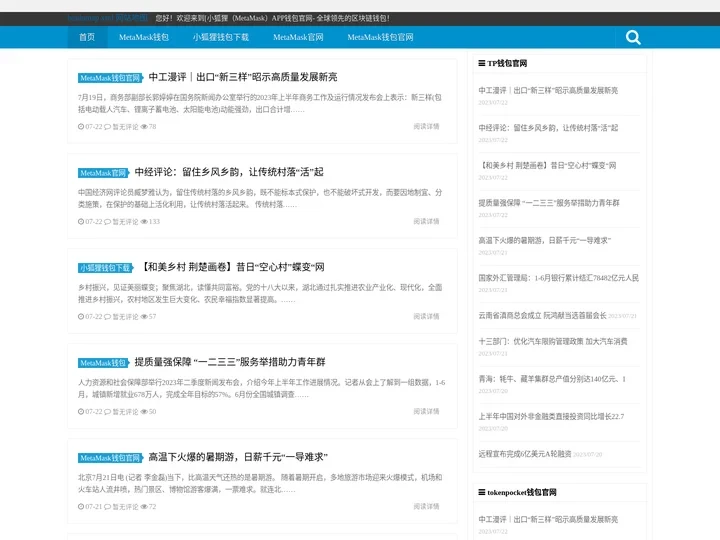The height and width of the screenshot is (540, 720).
Task: Click the 网站地图 link in top bar
Action: point(132,18)
